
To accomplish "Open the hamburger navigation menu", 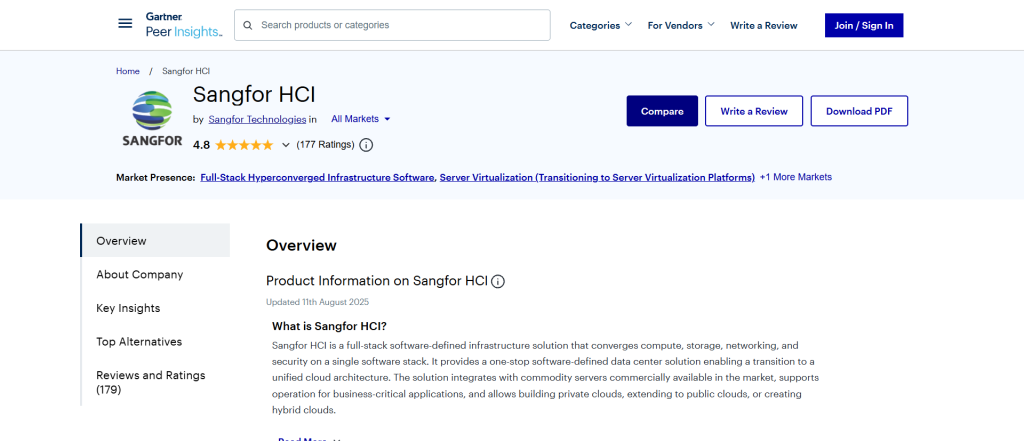I will (x=125, y=24).
